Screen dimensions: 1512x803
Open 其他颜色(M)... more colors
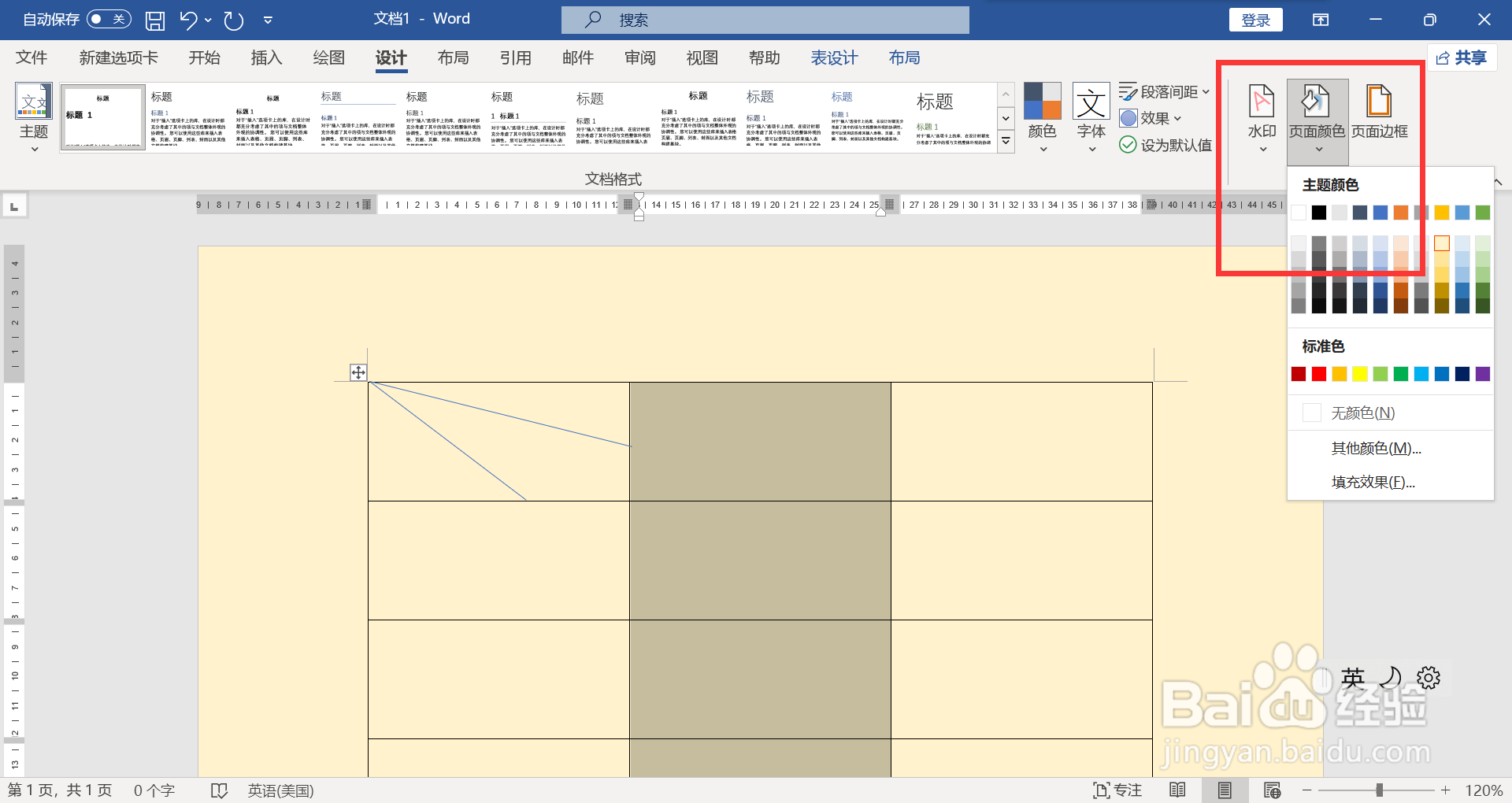[1391, 448]
